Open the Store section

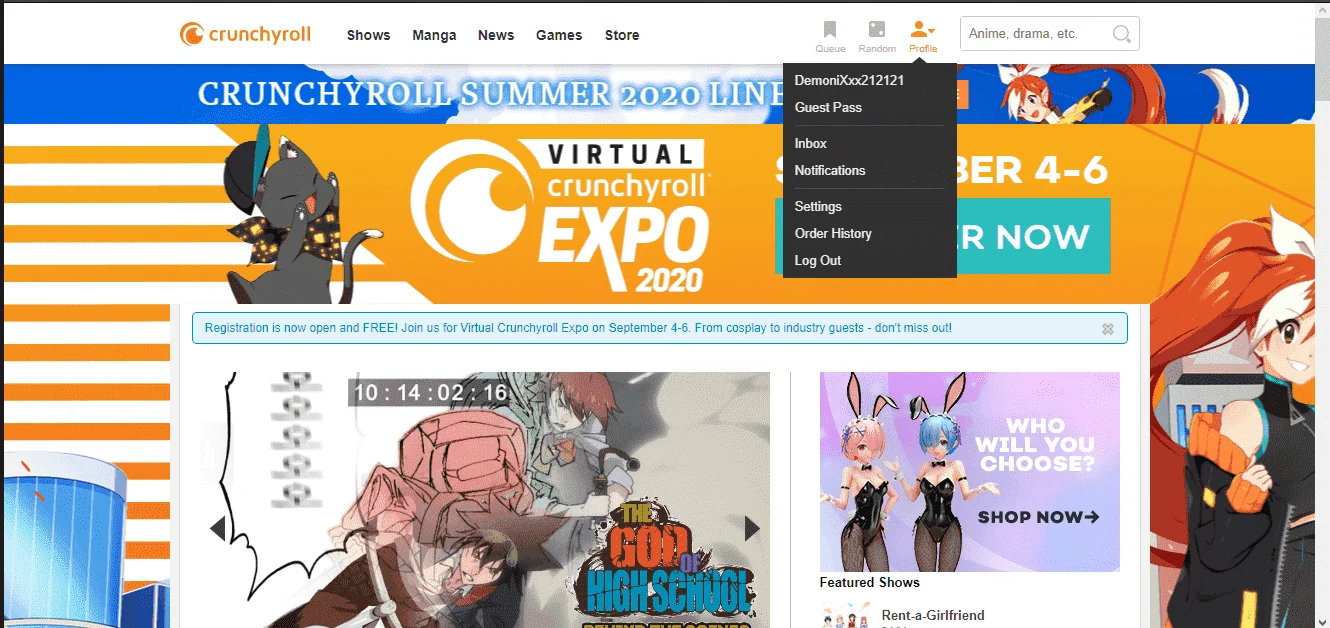pyautogui.click(x=622, y=35)
